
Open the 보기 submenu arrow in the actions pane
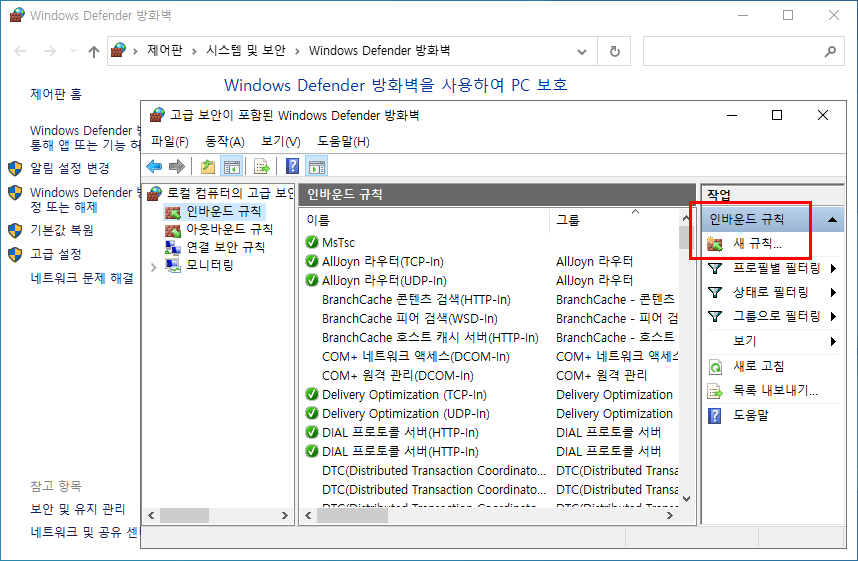point(833,342)
